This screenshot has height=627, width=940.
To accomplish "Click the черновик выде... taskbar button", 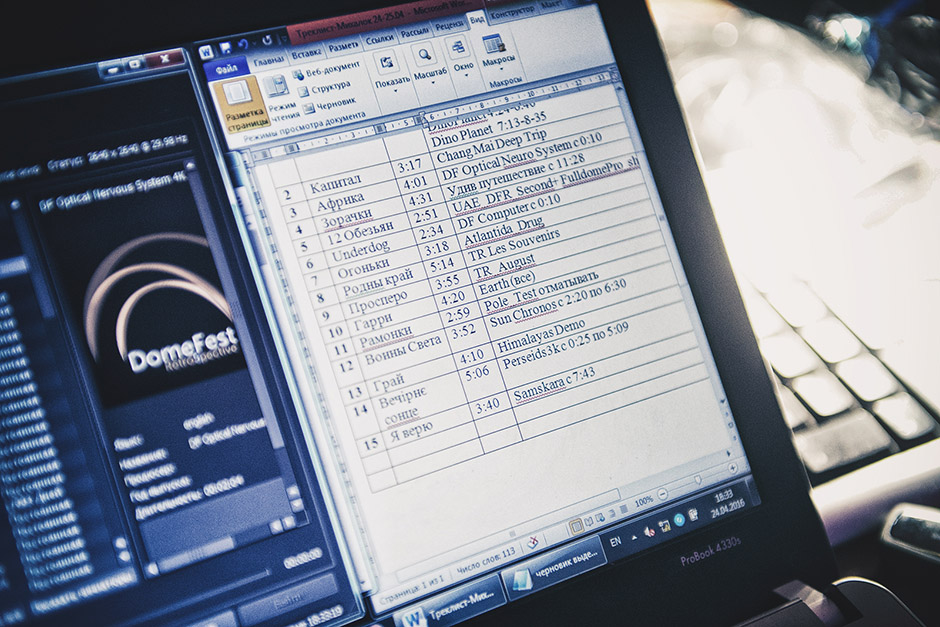I will (555, 566).
